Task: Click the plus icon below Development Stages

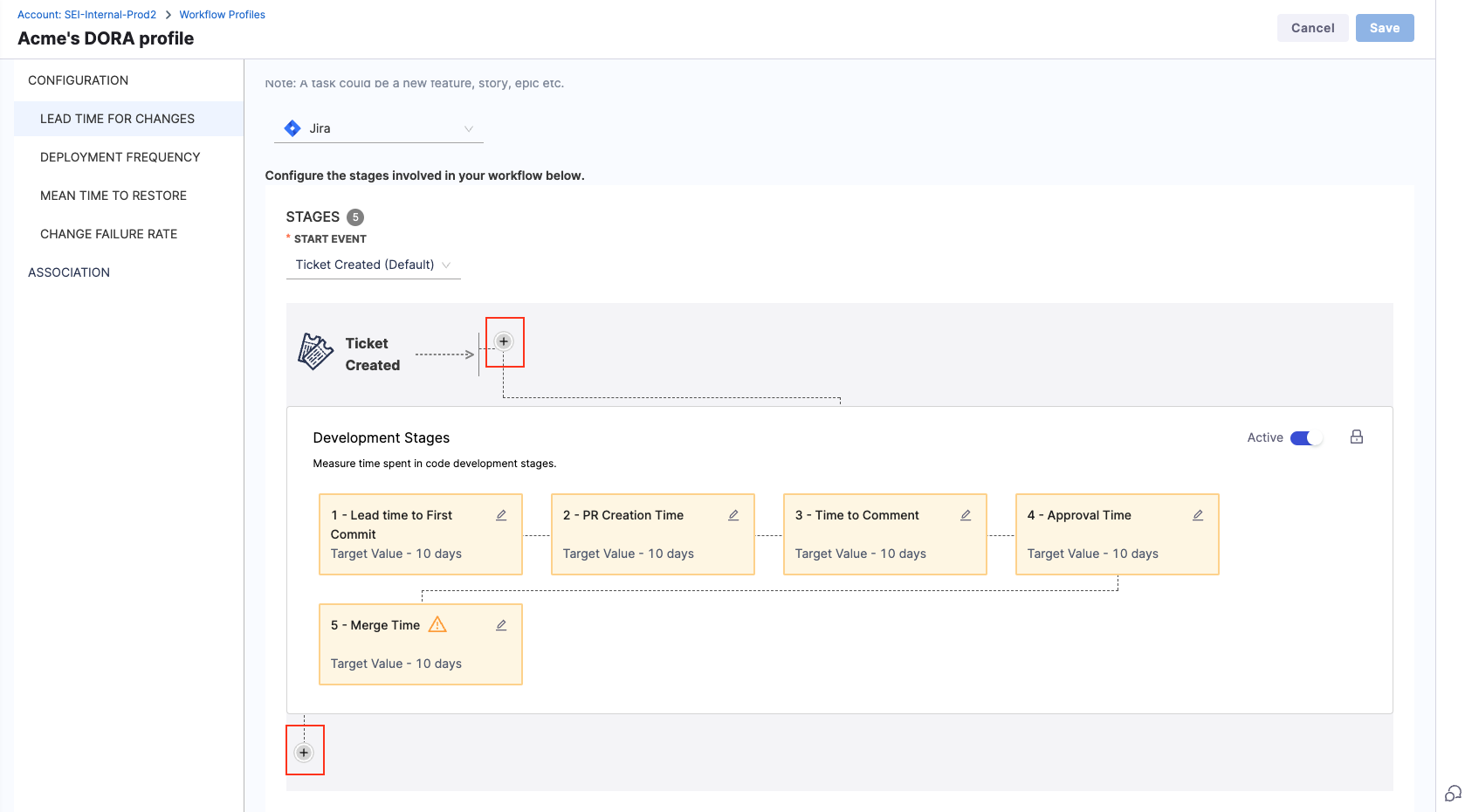Action: click(304, 753)
